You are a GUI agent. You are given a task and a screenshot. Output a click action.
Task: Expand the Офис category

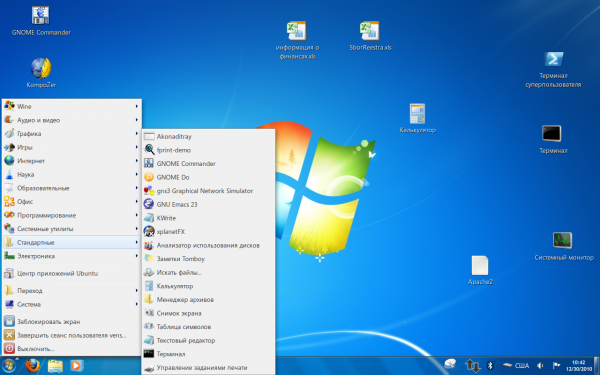point(72,202)
